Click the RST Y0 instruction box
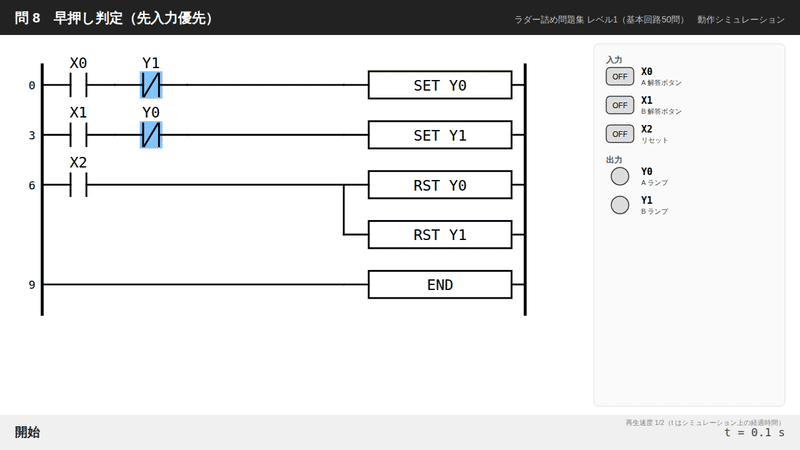The height and width of the screenshot is (450, 800). [x=440, y=185]
